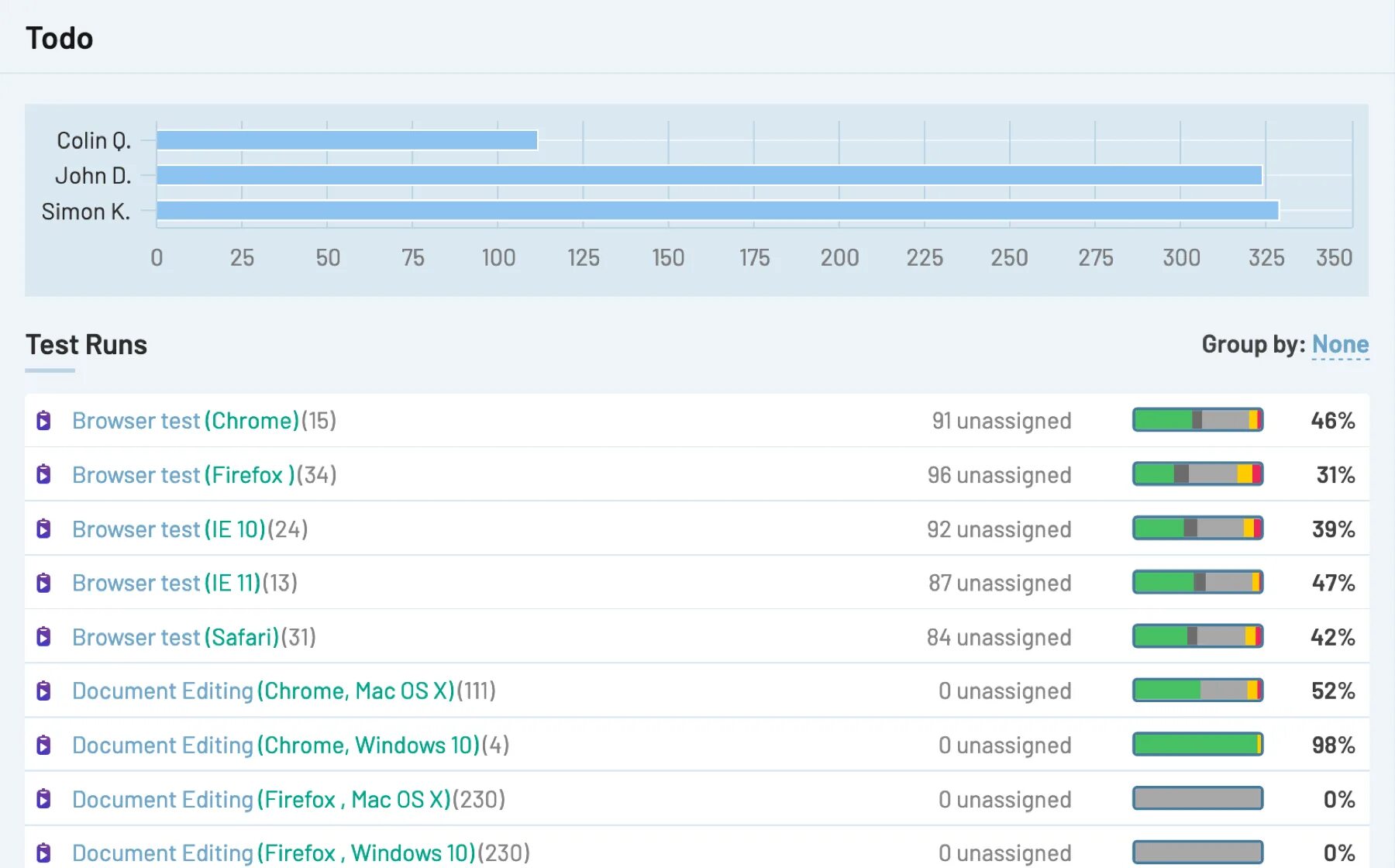
Task: Click the 39% completion value
Action: (1334, 529)
